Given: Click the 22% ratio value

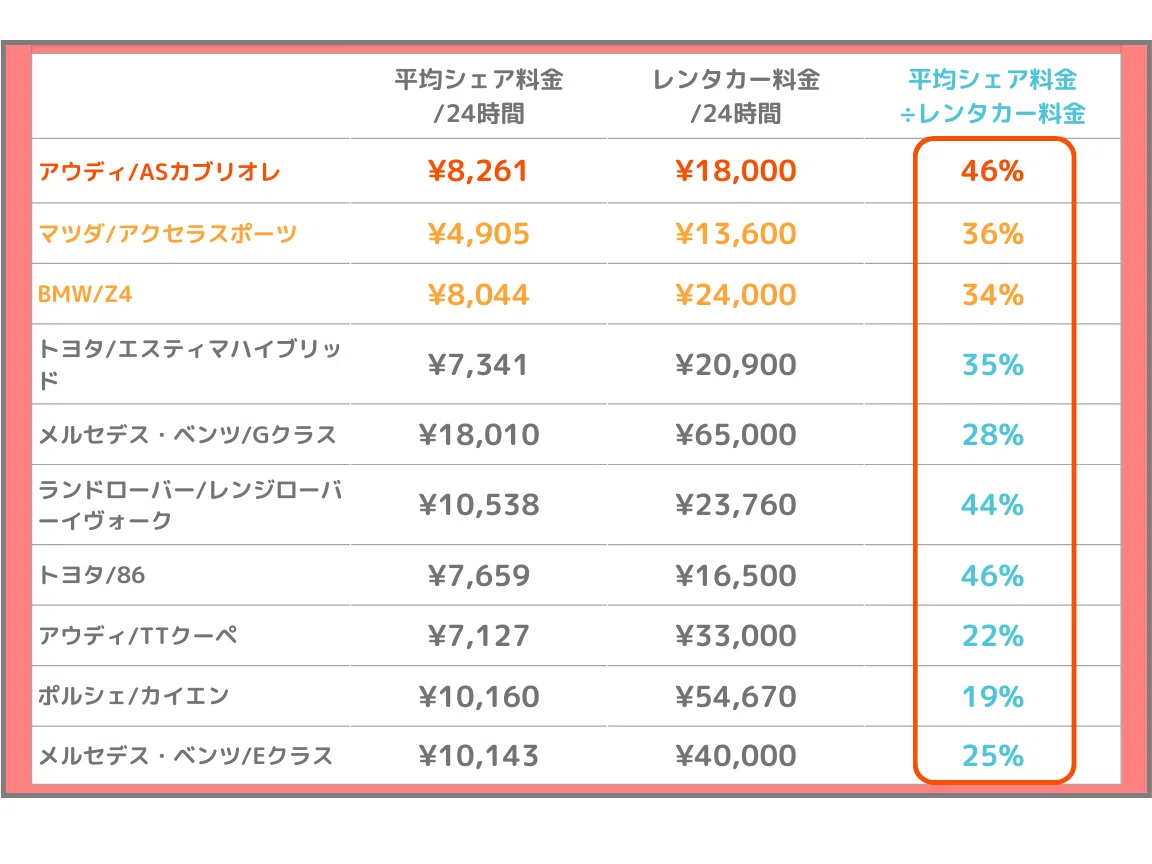Looking at the screenshot, I should 993,636.
